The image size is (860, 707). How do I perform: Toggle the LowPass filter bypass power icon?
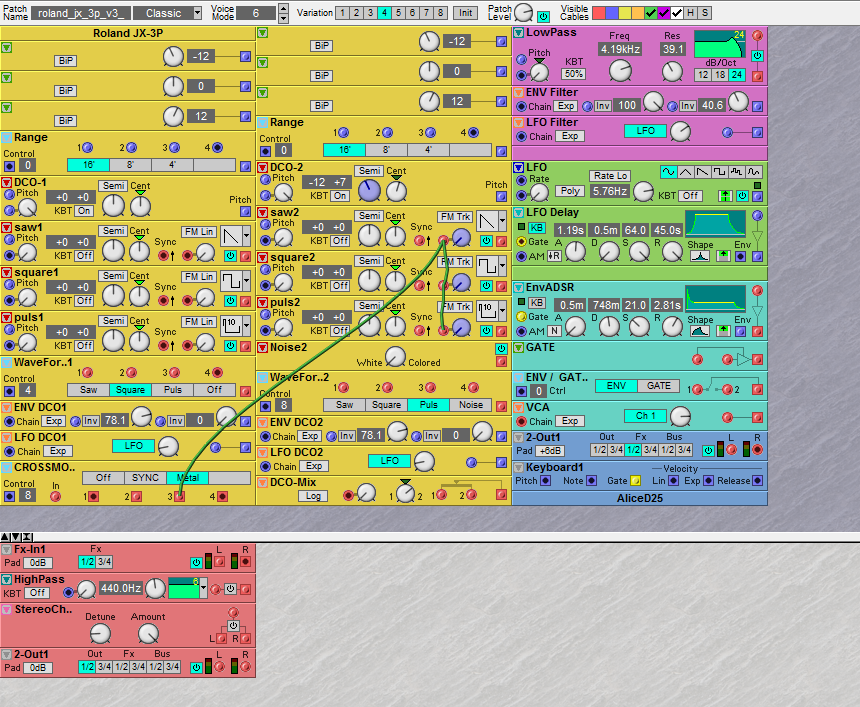pos(757,55)
